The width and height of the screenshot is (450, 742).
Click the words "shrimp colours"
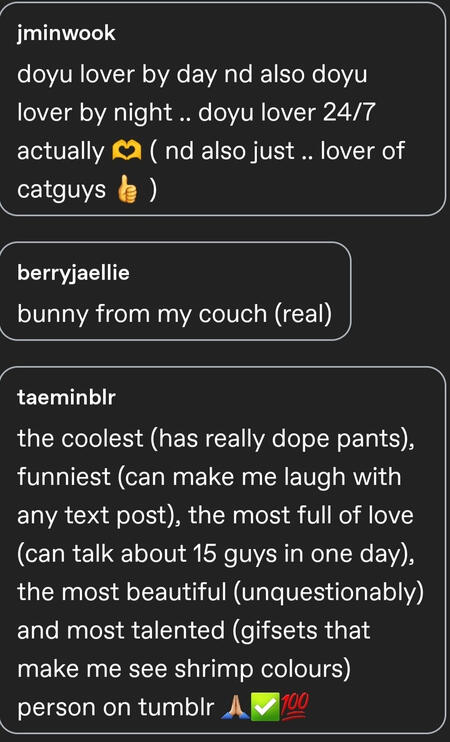pos(258,670)
